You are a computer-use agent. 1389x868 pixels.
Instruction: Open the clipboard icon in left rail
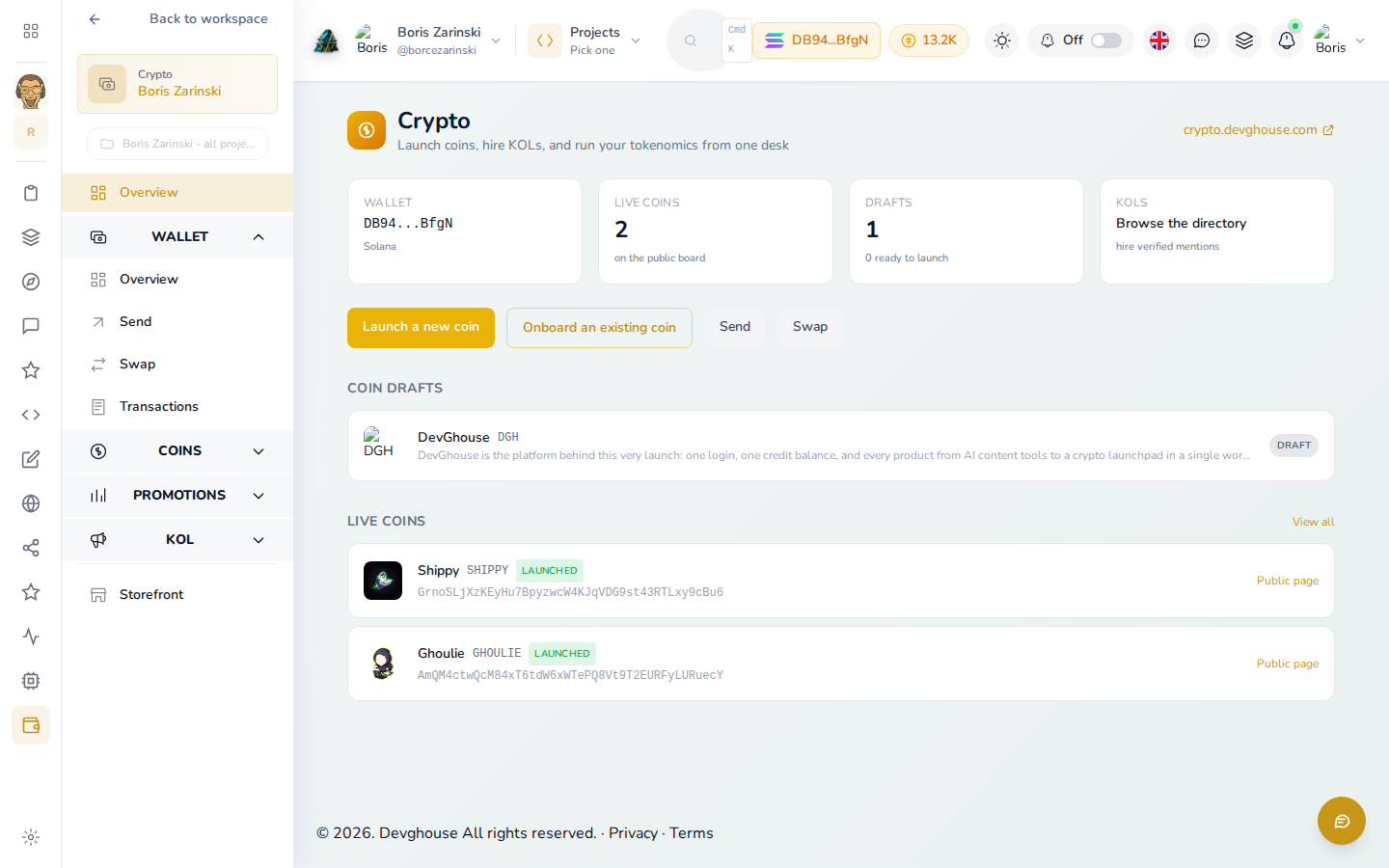[31, 193]
